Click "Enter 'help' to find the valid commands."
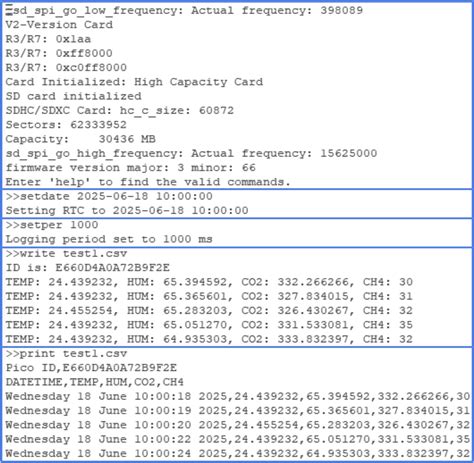The image size is (474, 463). 148,182
